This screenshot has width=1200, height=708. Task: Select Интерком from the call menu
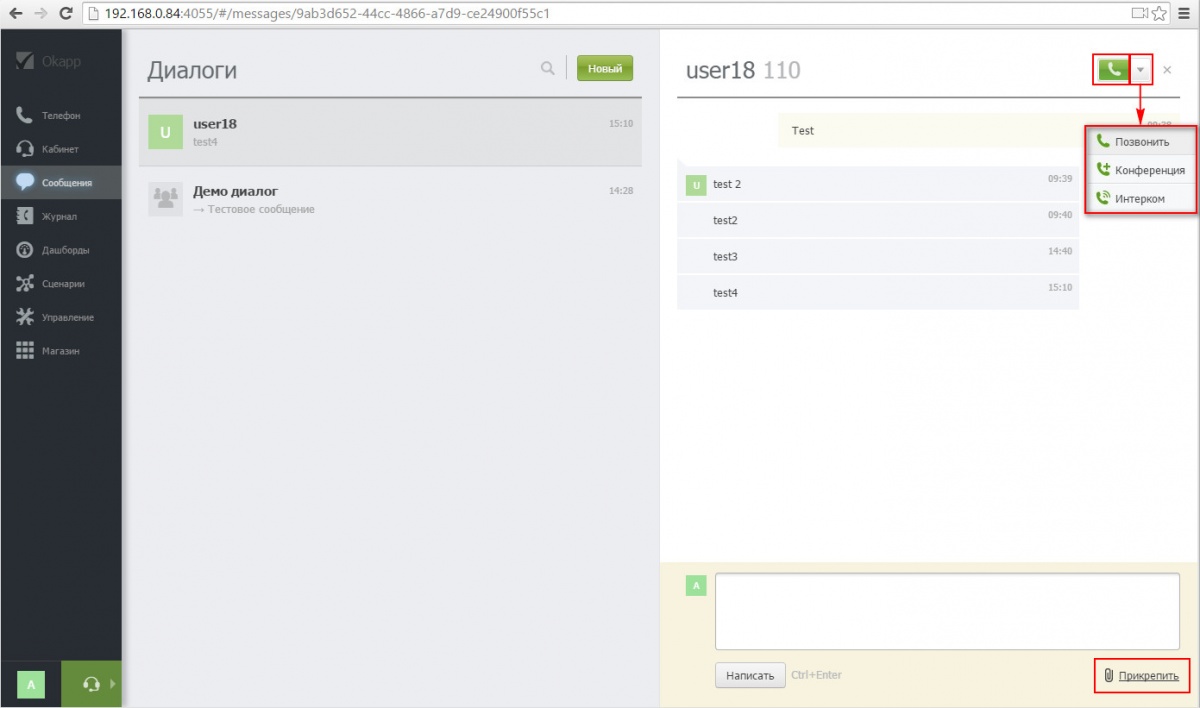[x=1139, y=198]
